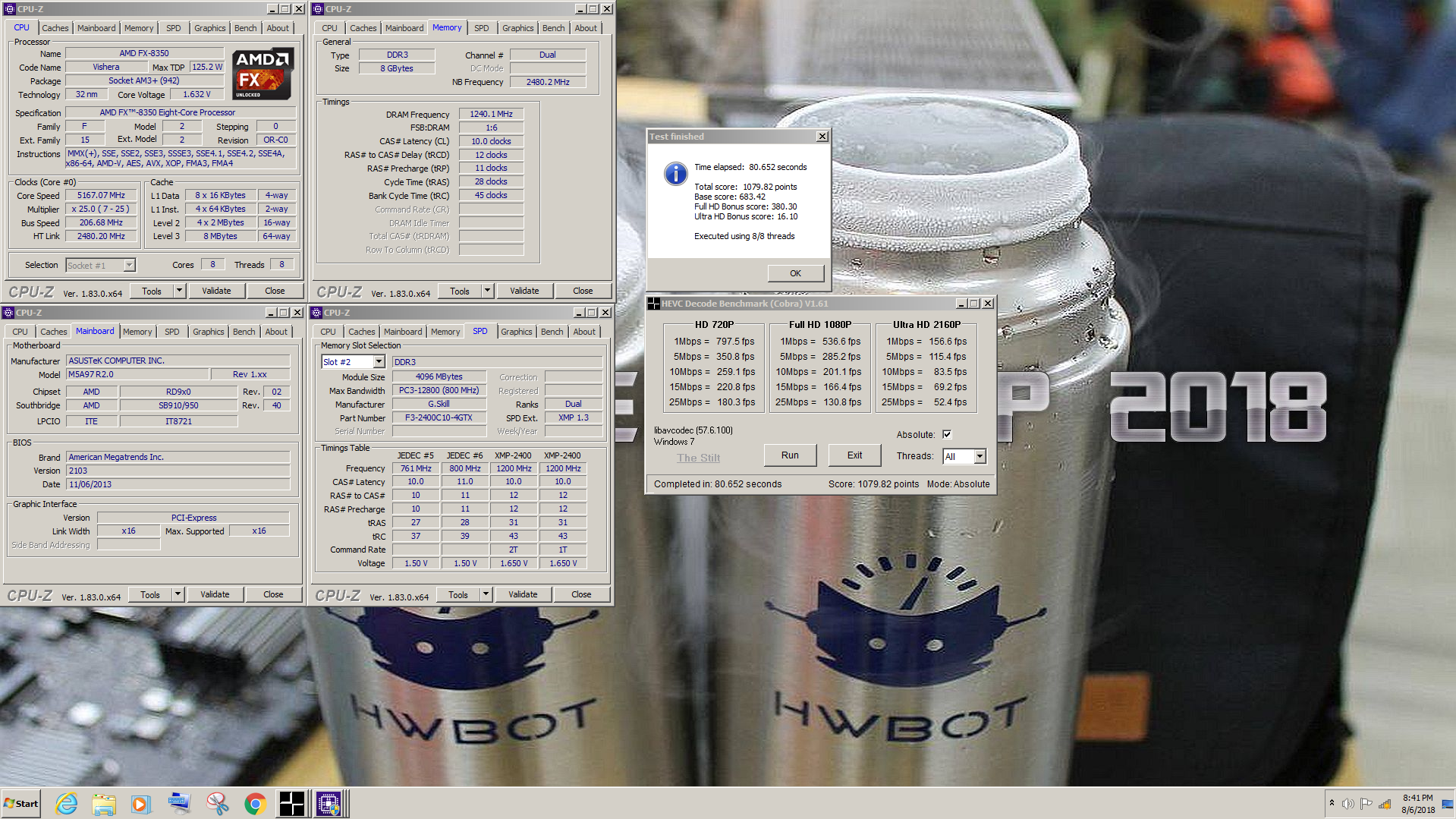The width and height of the screenshot is (1456, 819).
Task: Open Mainboard tab in AMD FX-8350 window
Action: pos(96,28)
